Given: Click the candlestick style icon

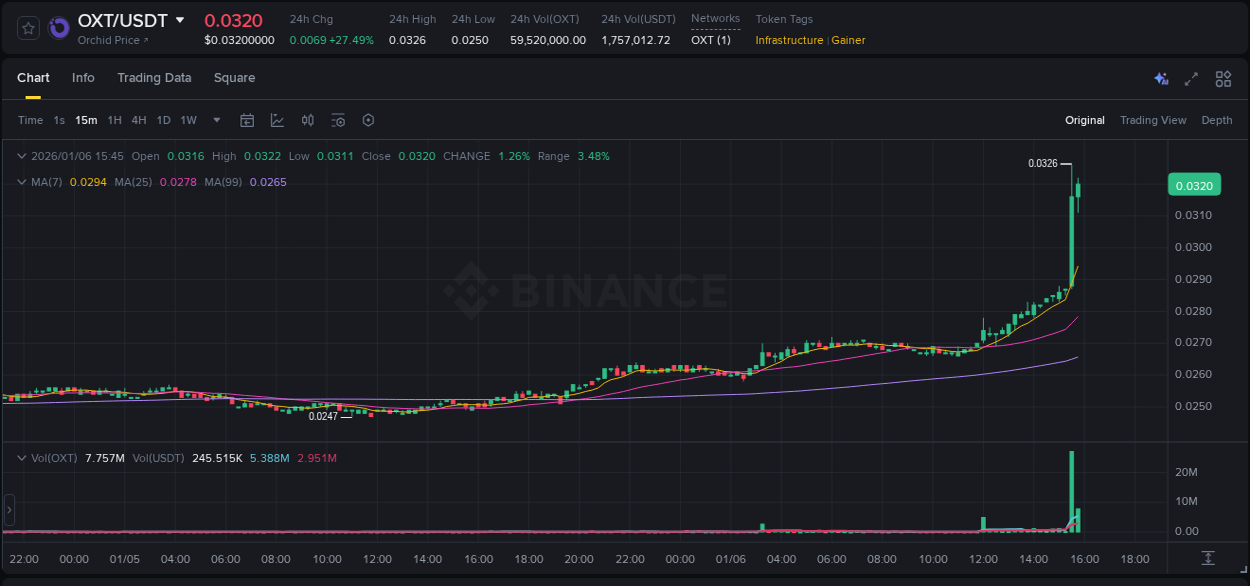Looking at the screenshot, I should coord(307,120).
